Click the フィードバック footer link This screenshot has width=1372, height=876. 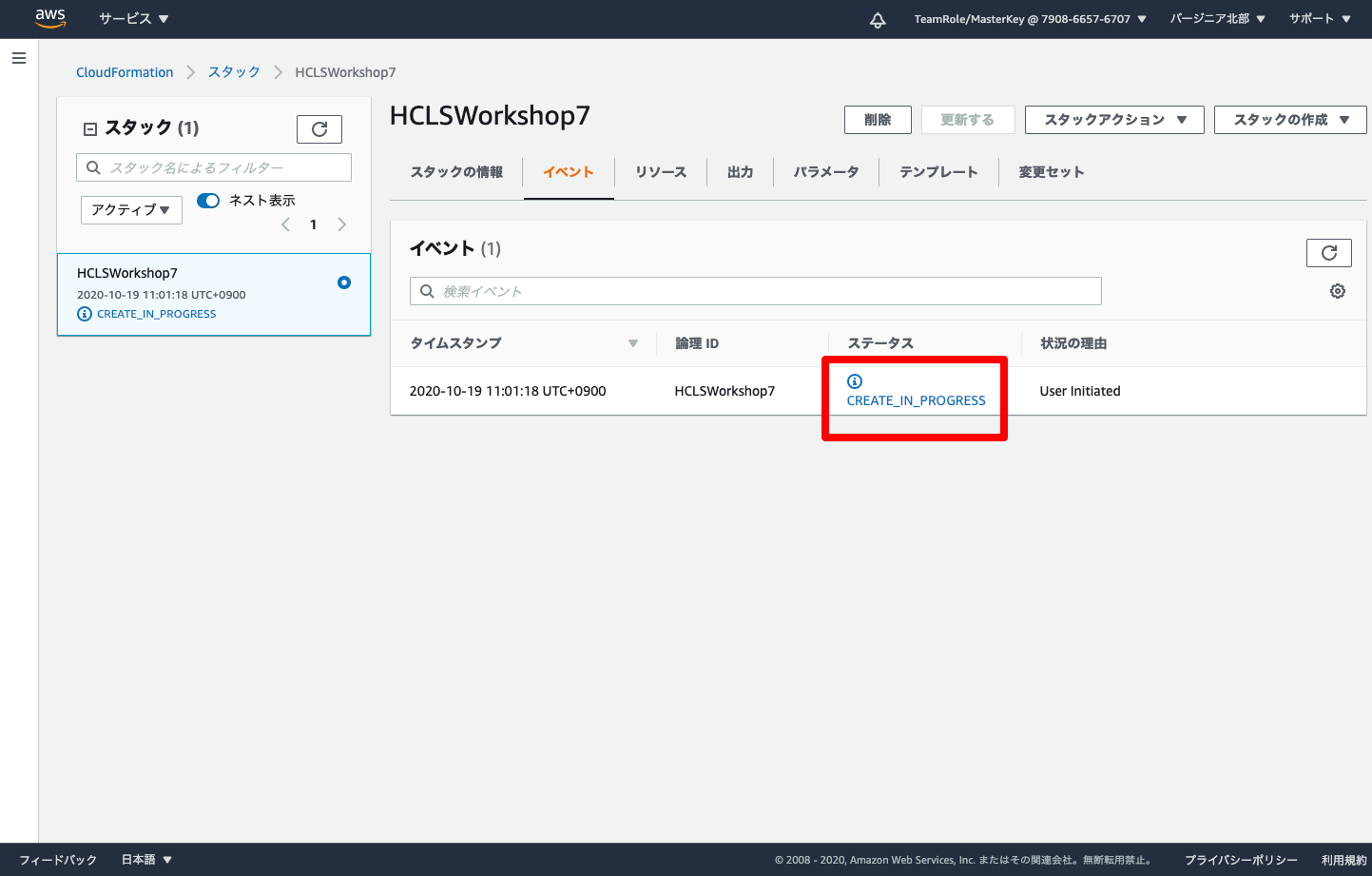coord(58,860)
